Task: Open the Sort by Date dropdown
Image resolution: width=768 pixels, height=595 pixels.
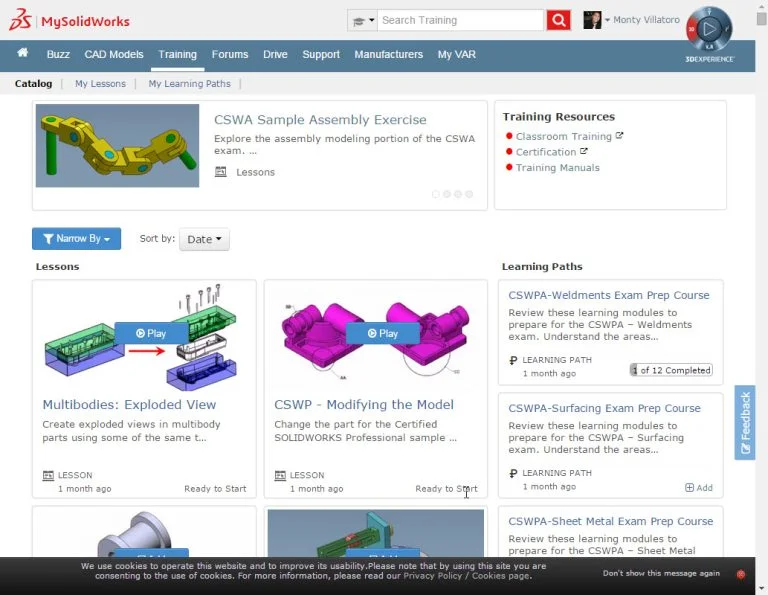Action: [204, 239]
